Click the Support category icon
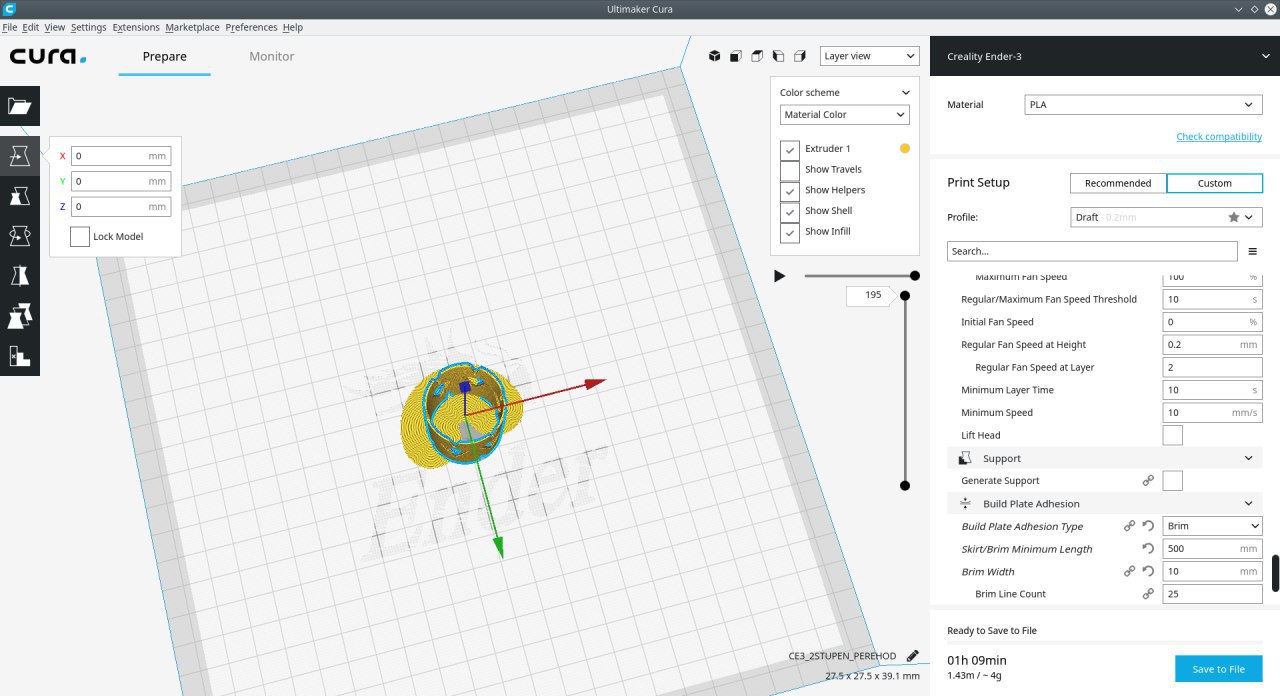Viewport: 1280px width, 696px height. pyautogui.click(x=965, y=458)
